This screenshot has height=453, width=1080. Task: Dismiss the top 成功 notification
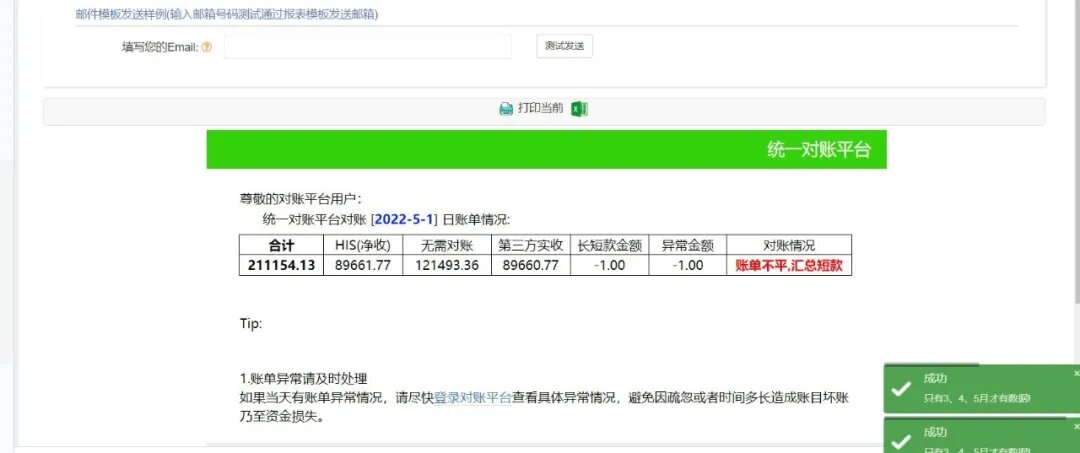1076,373
